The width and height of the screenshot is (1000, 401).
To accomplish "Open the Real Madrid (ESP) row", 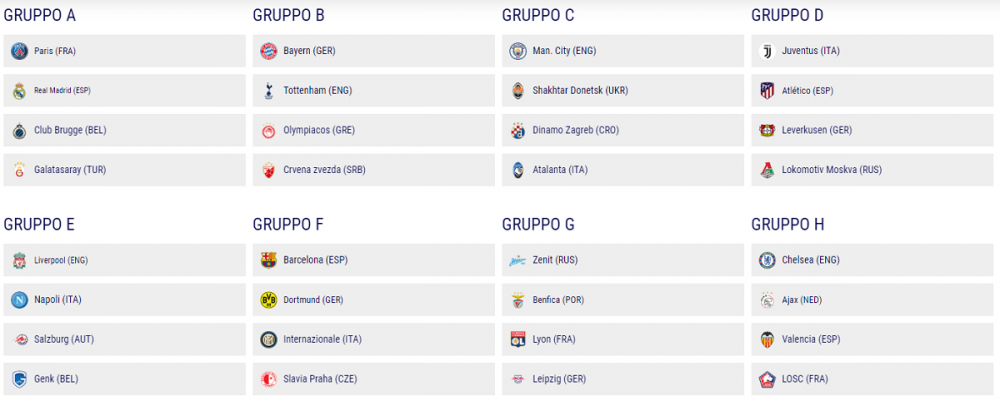I will click(x=124, y=91).
